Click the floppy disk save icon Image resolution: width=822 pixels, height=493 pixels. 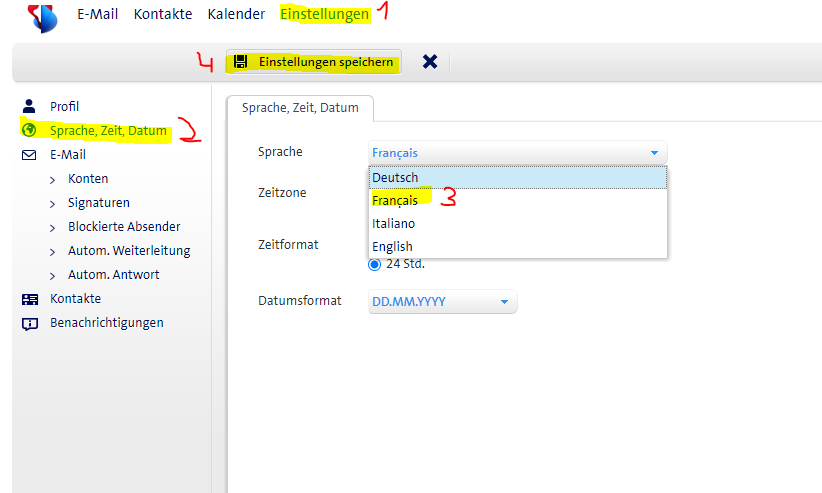240,62
